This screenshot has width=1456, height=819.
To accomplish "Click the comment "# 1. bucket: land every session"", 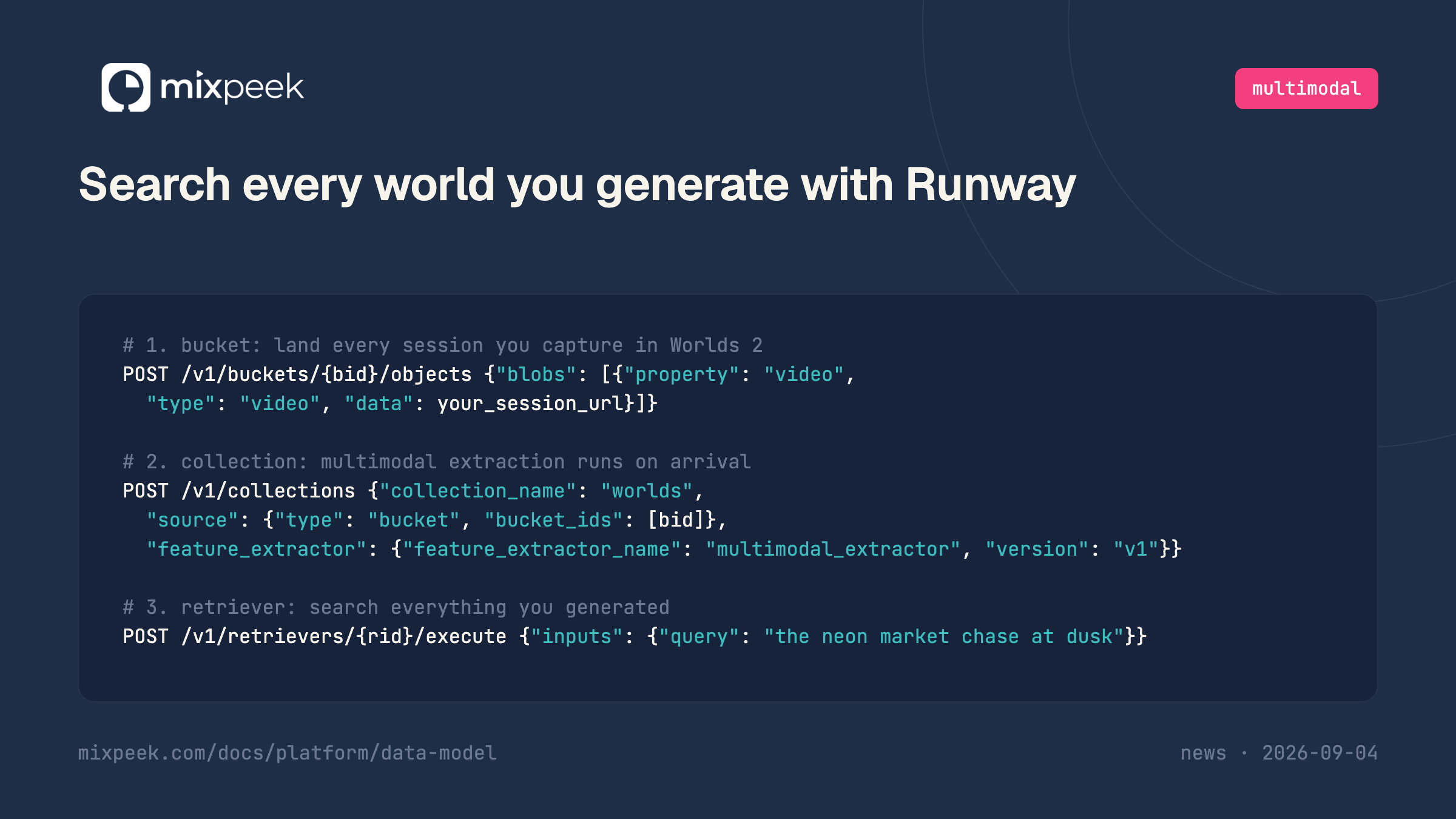I will click(303, 345).
